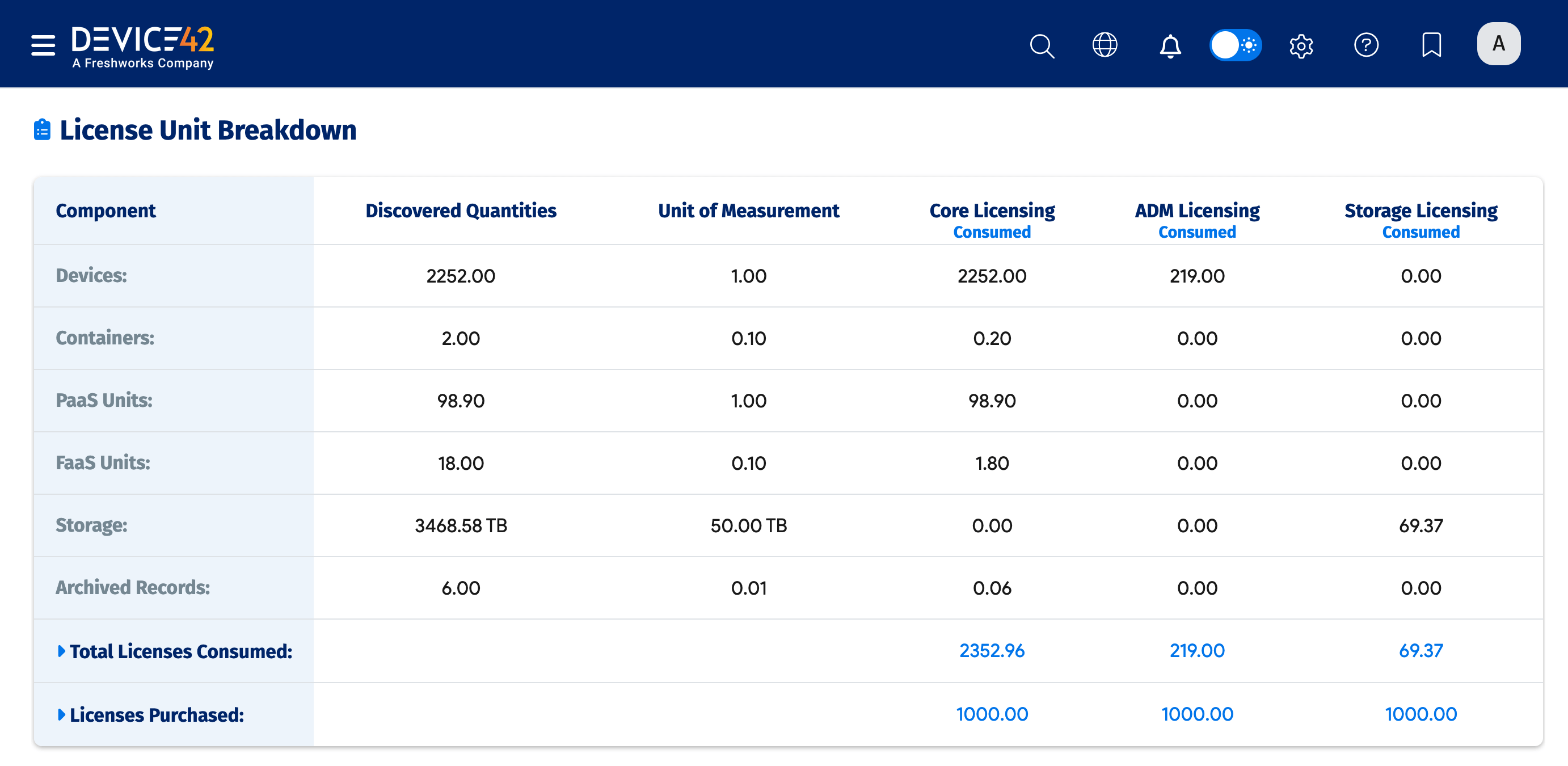Click the Unit of Measurement column header
The width and height of the screenshot is (1568, 766).
pos(748,211)
